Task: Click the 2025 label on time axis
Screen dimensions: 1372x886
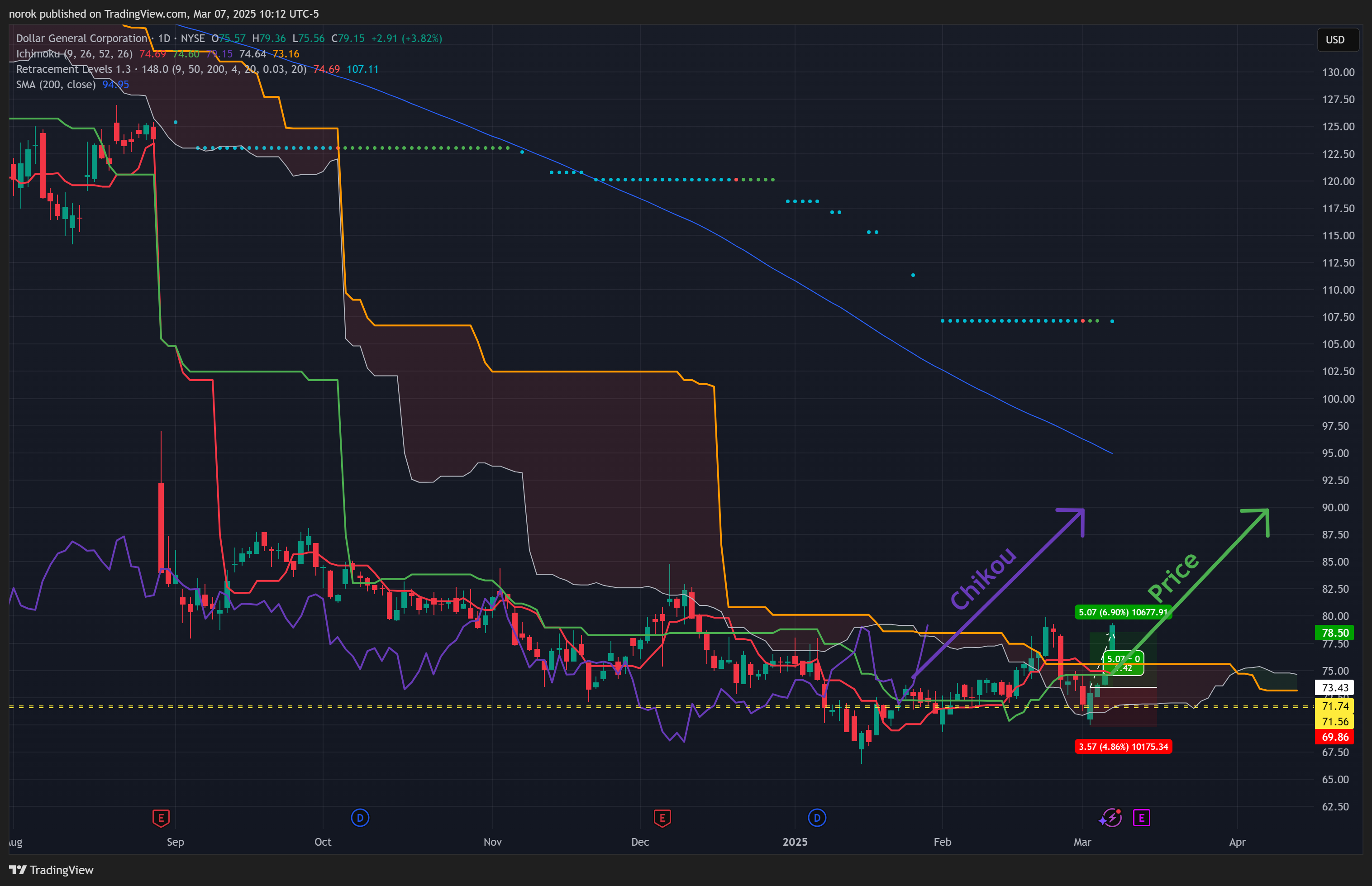Action: (795, 842)
